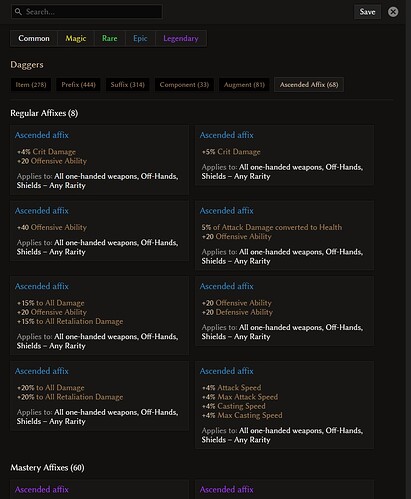The width and height of the screenshot is (411, 499).
Task: Open the first purple Mastery ascended affix
Action: (x=42, y=489)
